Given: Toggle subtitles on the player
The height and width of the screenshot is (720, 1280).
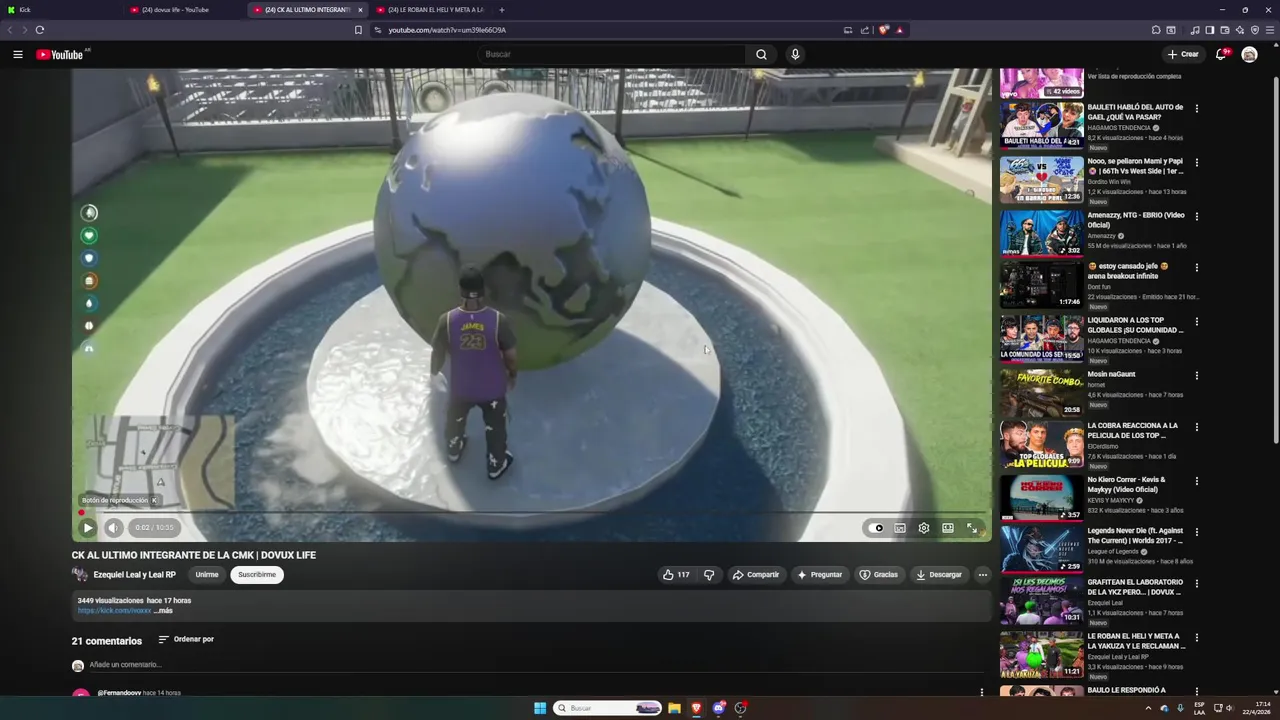Looking at the screenshot, I should [900, 528].
